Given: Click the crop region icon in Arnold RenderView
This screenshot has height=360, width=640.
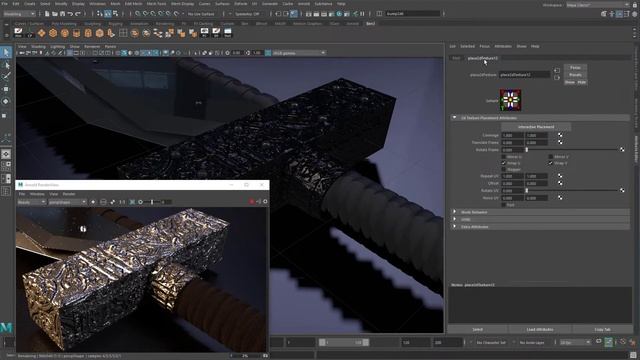Looking at the screenshot, I should pyautogui.click(x=103, y=202).
